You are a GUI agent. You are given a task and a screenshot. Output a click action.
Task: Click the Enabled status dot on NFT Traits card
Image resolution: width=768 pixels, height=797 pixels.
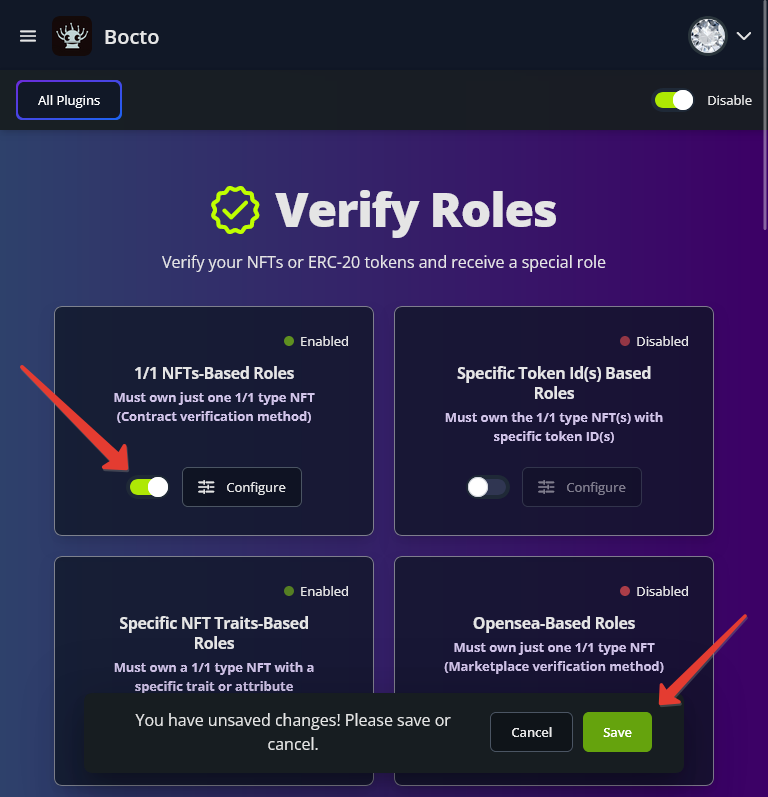coord(289,591)
